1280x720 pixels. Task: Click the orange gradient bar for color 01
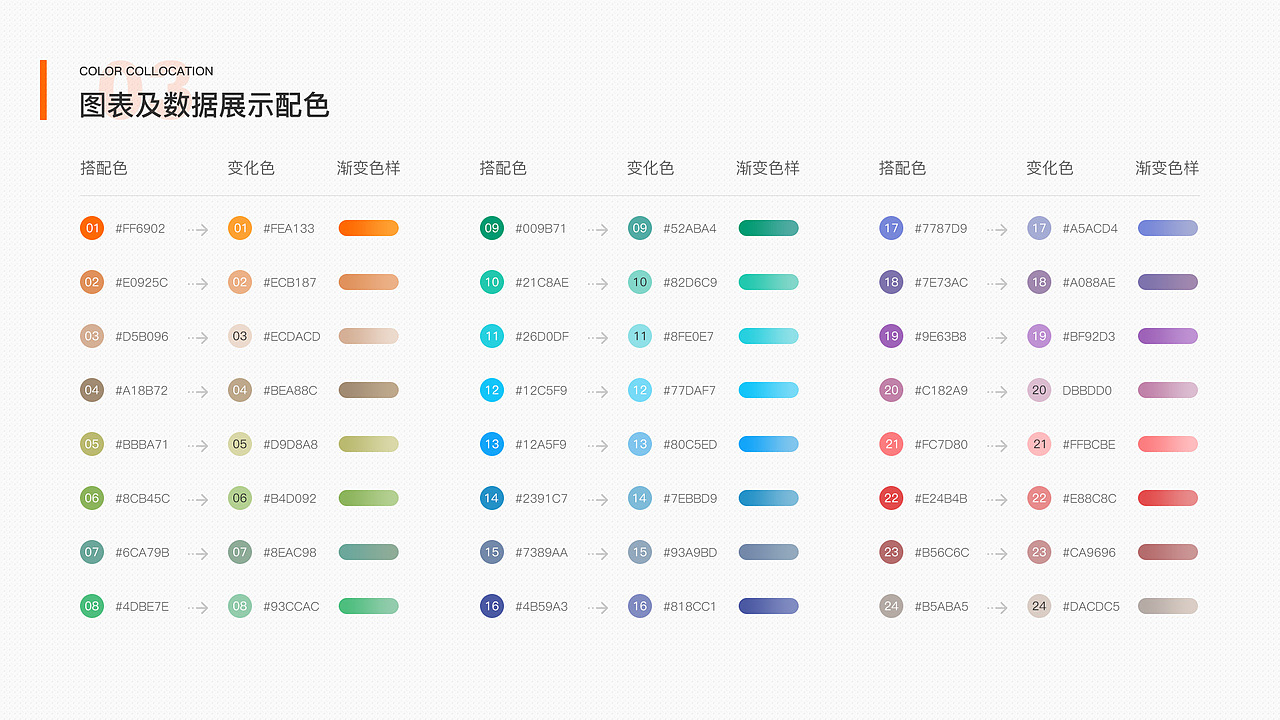point(368,228)
